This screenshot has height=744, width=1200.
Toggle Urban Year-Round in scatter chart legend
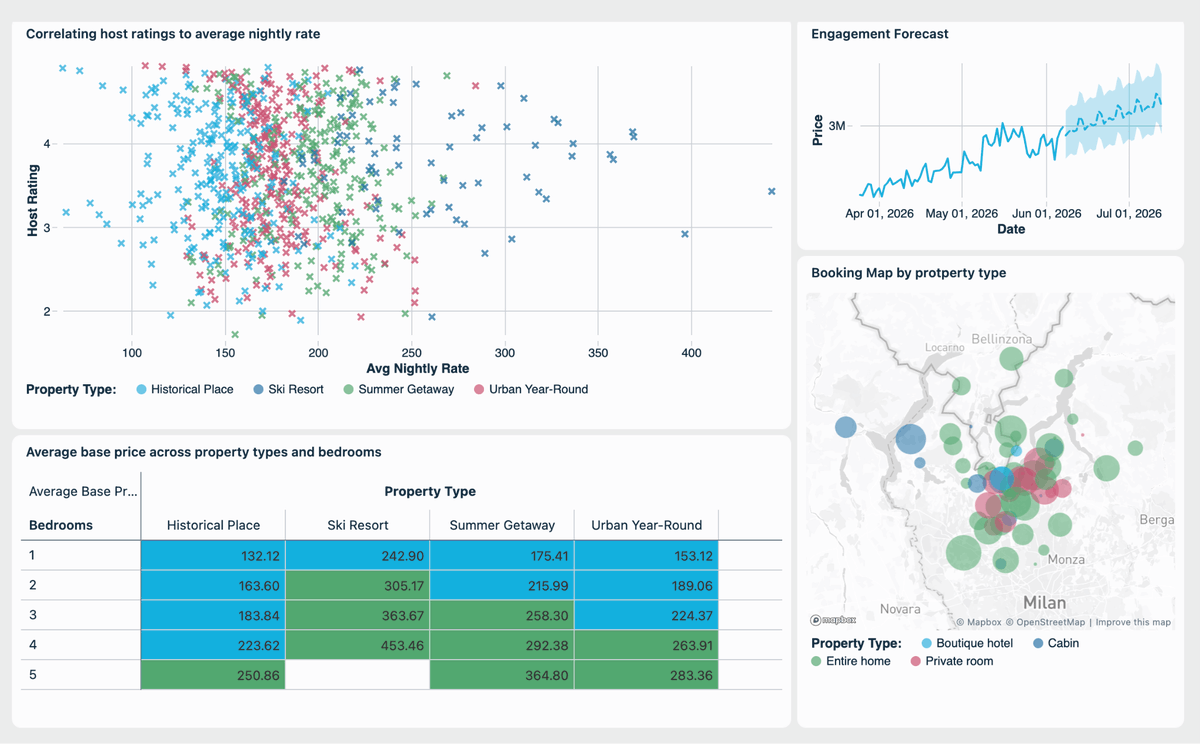pos(530,389)
